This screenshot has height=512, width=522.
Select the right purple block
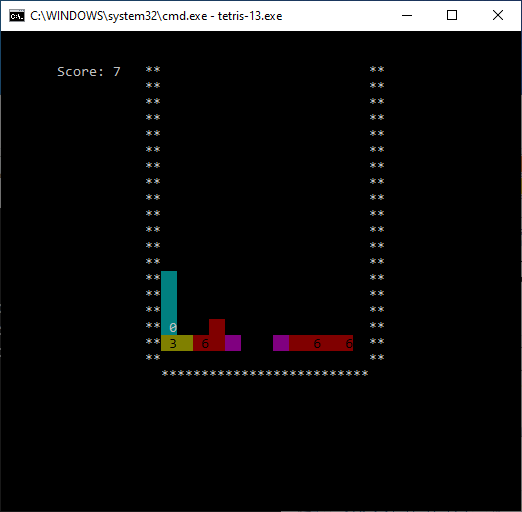281,343
